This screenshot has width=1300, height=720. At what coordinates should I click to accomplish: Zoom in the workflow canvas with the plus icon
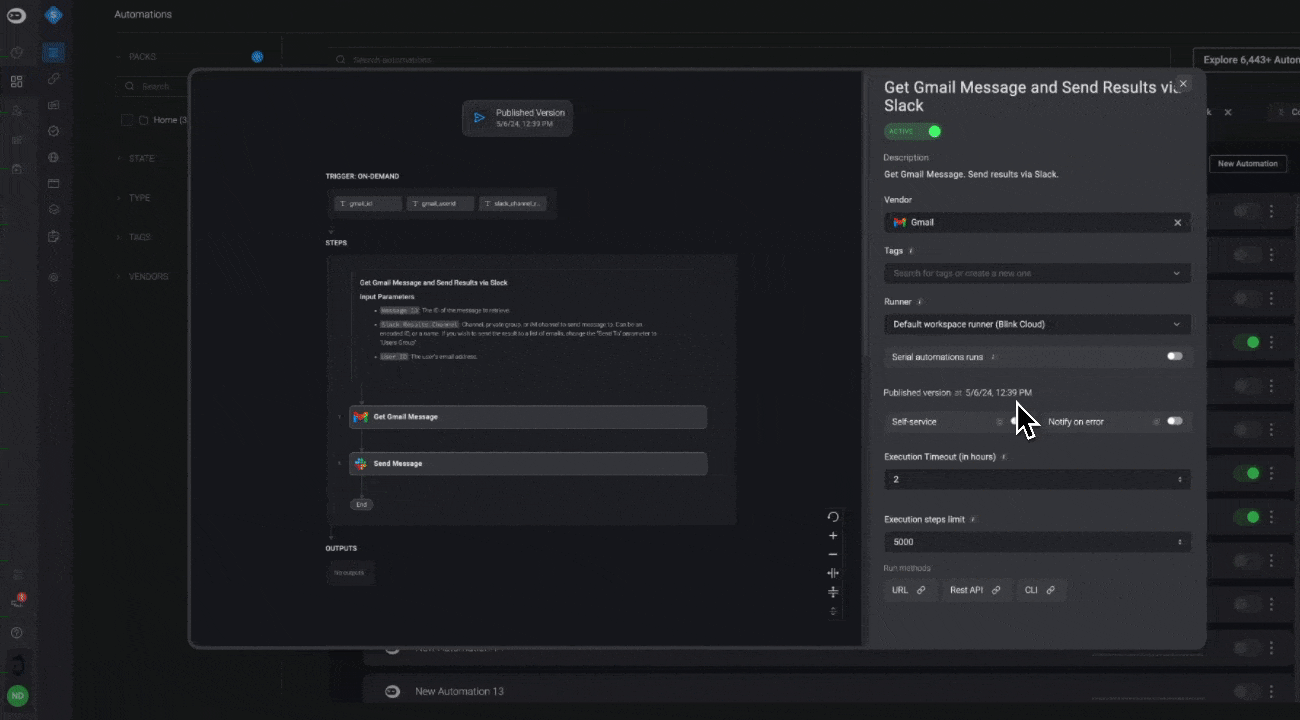pyautogui.click(x=833, y=535)
